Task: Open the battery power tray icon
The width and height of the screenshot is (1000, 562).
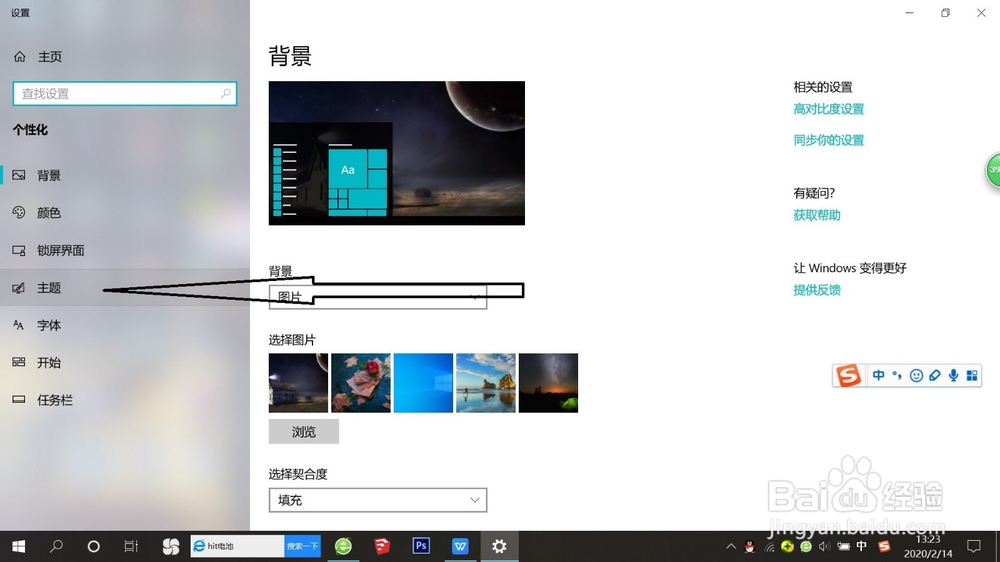Action: click(x=843, y=547)
